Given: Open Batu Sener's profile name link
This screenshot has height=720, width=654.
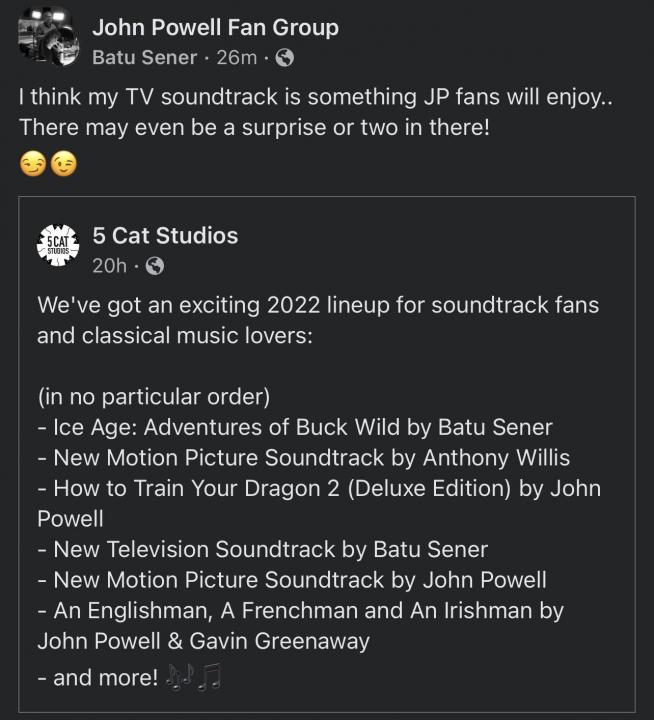Looking at the screenshot, I should click(144, 57).
